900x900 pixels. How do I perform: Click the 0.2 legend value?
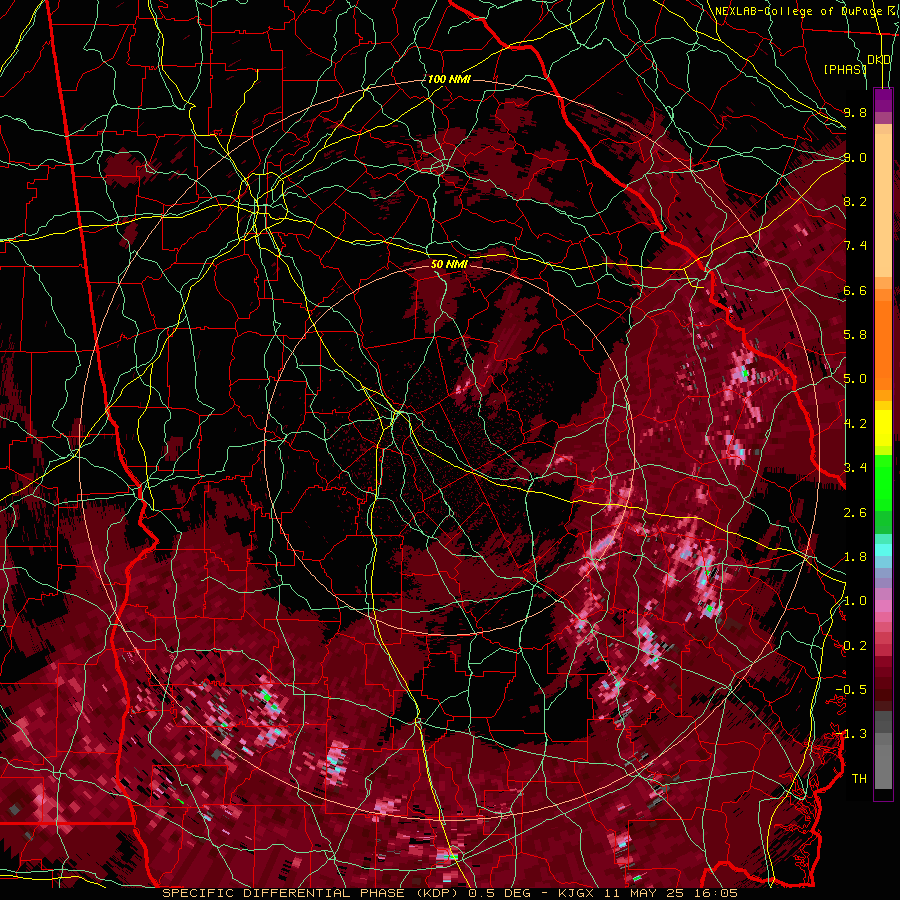pos(855,646)
